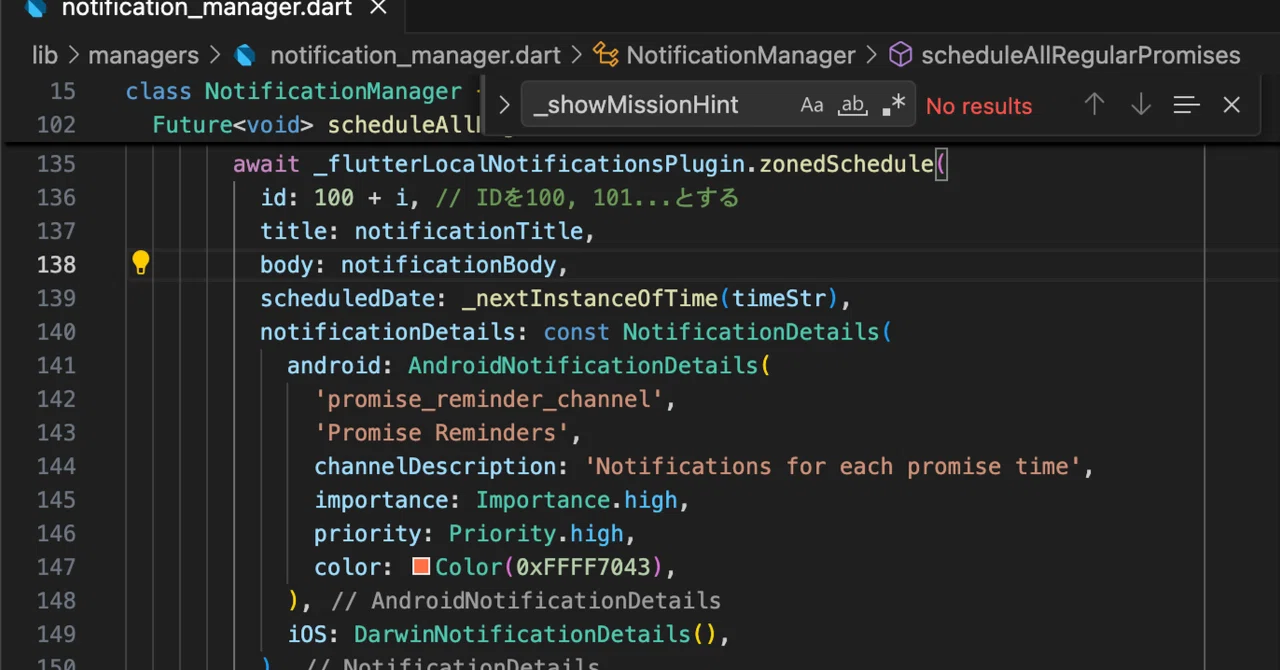Toggle Use Regular Expression in find widget
Image resolution: width=1280 pixels, height=670 pixels.
893,105
